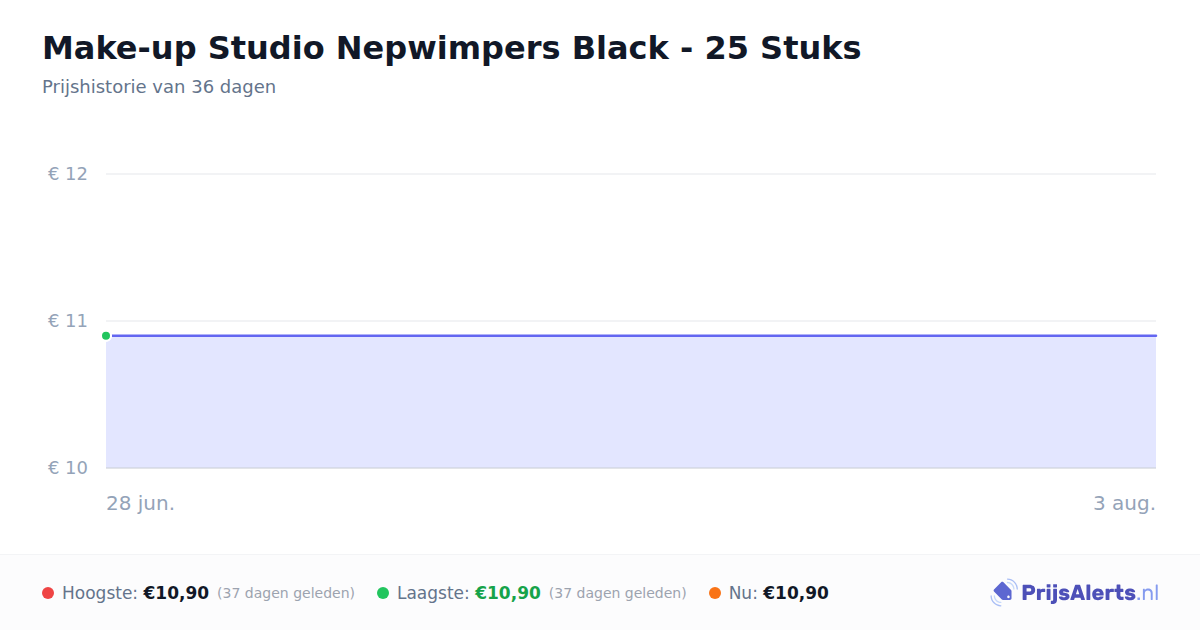Click the PrijsAlerts price tag logo icon
1200x630 pixels.
coord(1003,593)
